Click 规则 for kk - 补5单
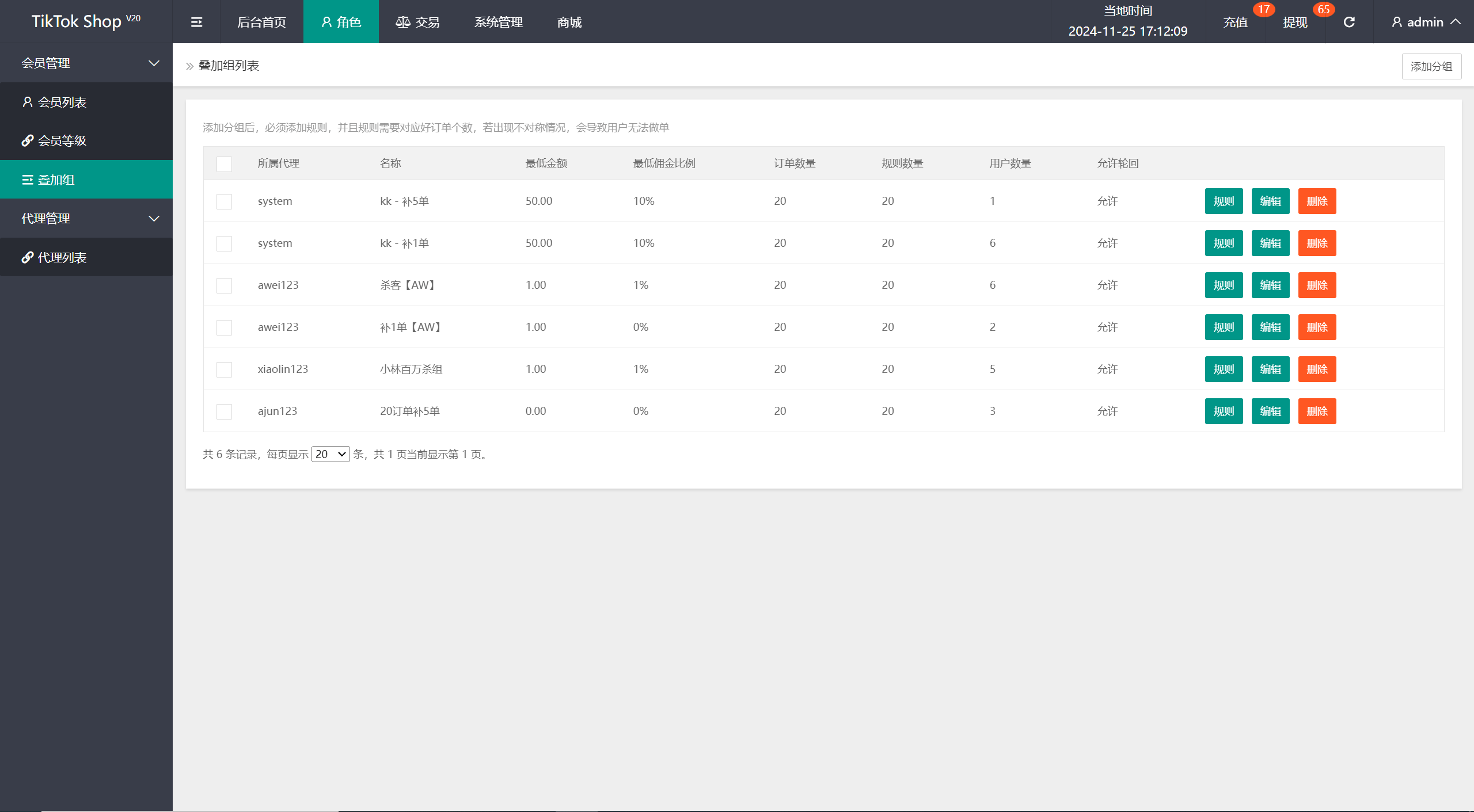Image resolution: width=1474 pixels, height=812 pixels. [1224, 201]
